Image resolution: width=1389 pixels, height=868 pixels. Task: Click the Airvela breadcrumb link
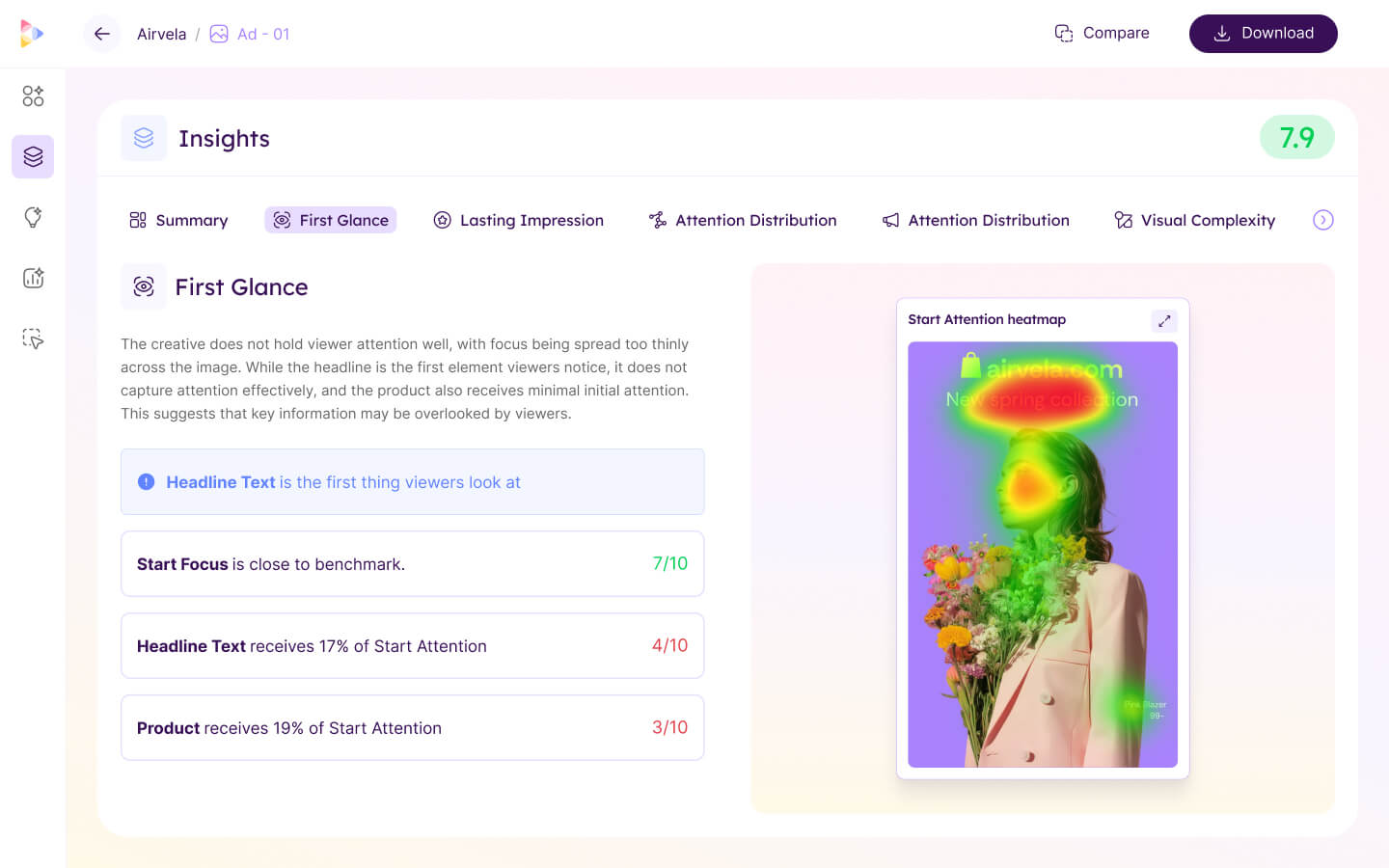pyautogui.click(x=161, y=33)
